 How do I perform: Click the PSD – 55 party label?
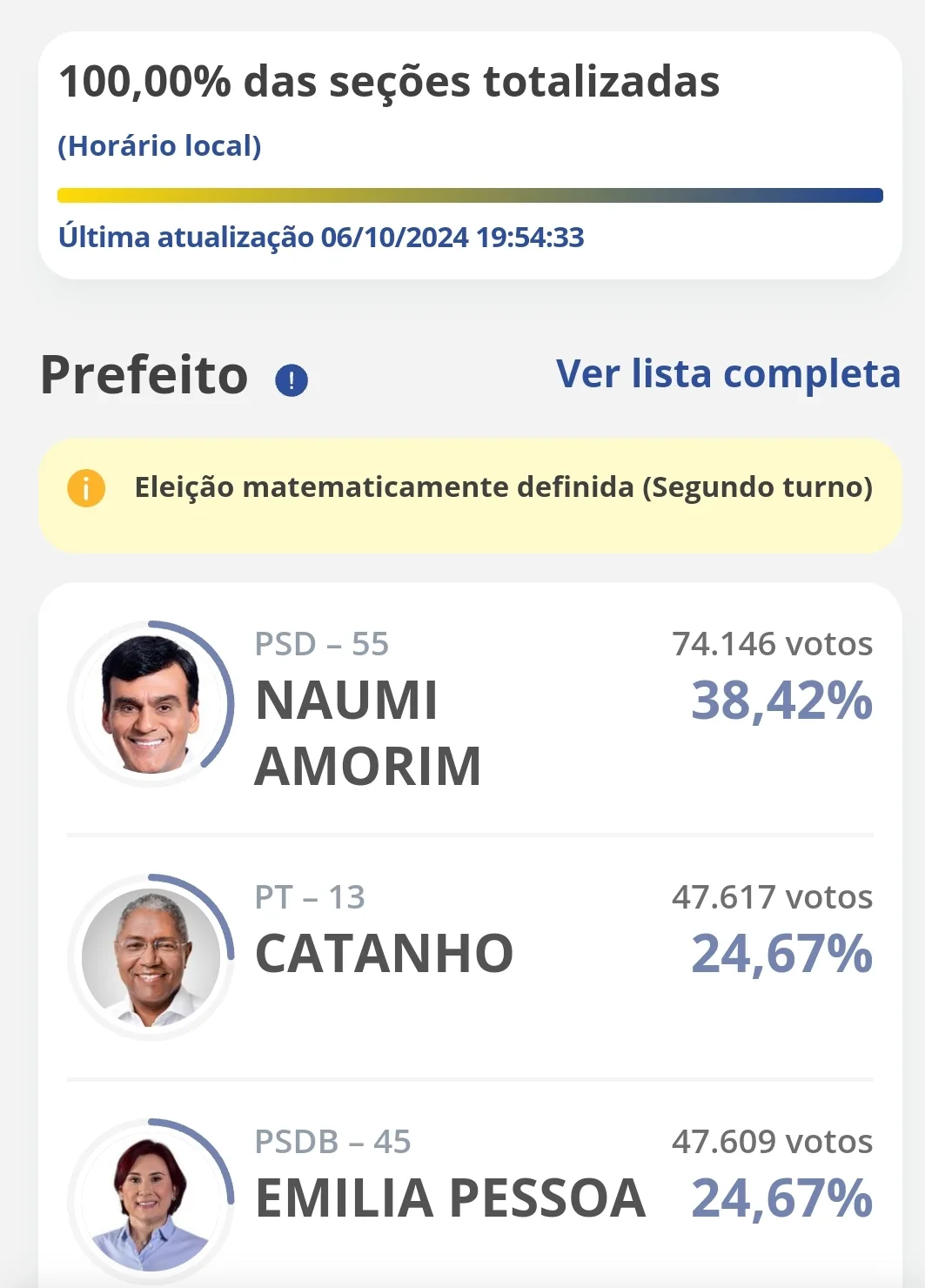click(321, 644)
